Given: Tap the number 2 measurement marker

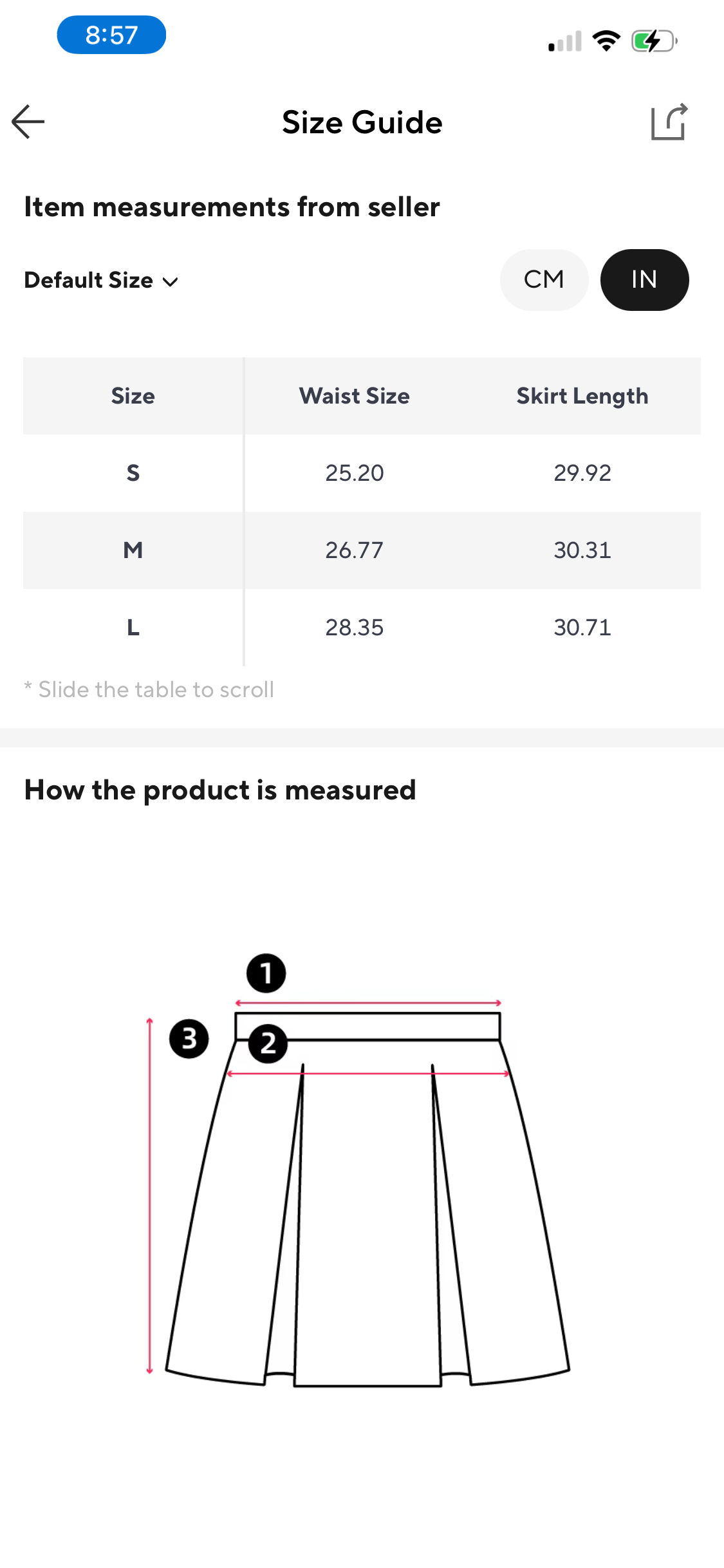Looking at the screenshot, I should tap(268, 1043).
